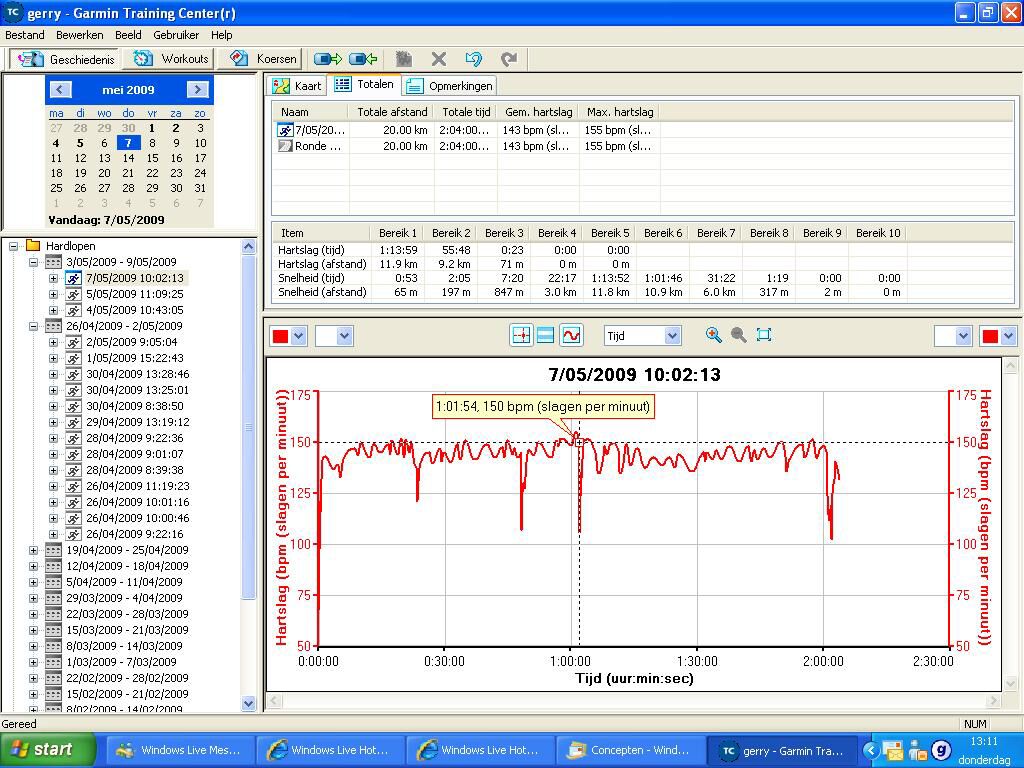This screenshot has height=768, width=1024.
Task: Zoom in on the graph
Action: pyautogui.click(x=713, y=336)
